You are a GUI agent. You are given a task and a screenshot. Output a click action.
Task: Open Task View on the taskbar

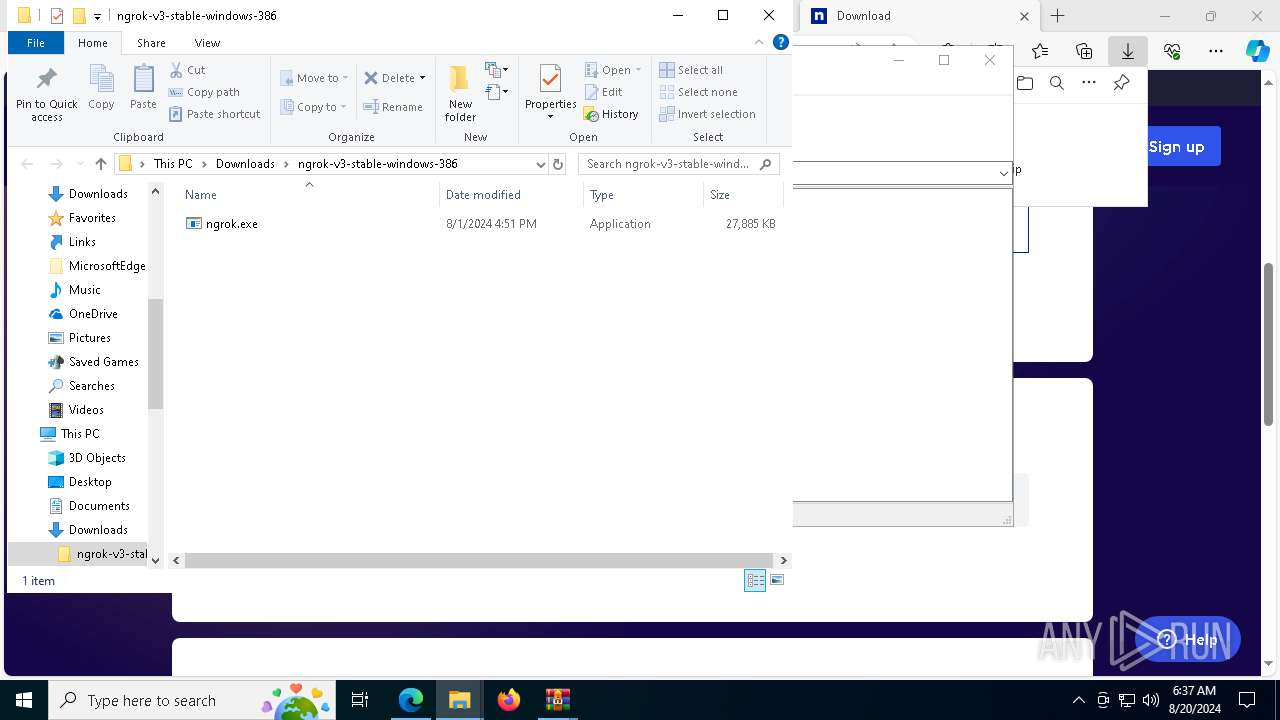(x=360, y=700)
